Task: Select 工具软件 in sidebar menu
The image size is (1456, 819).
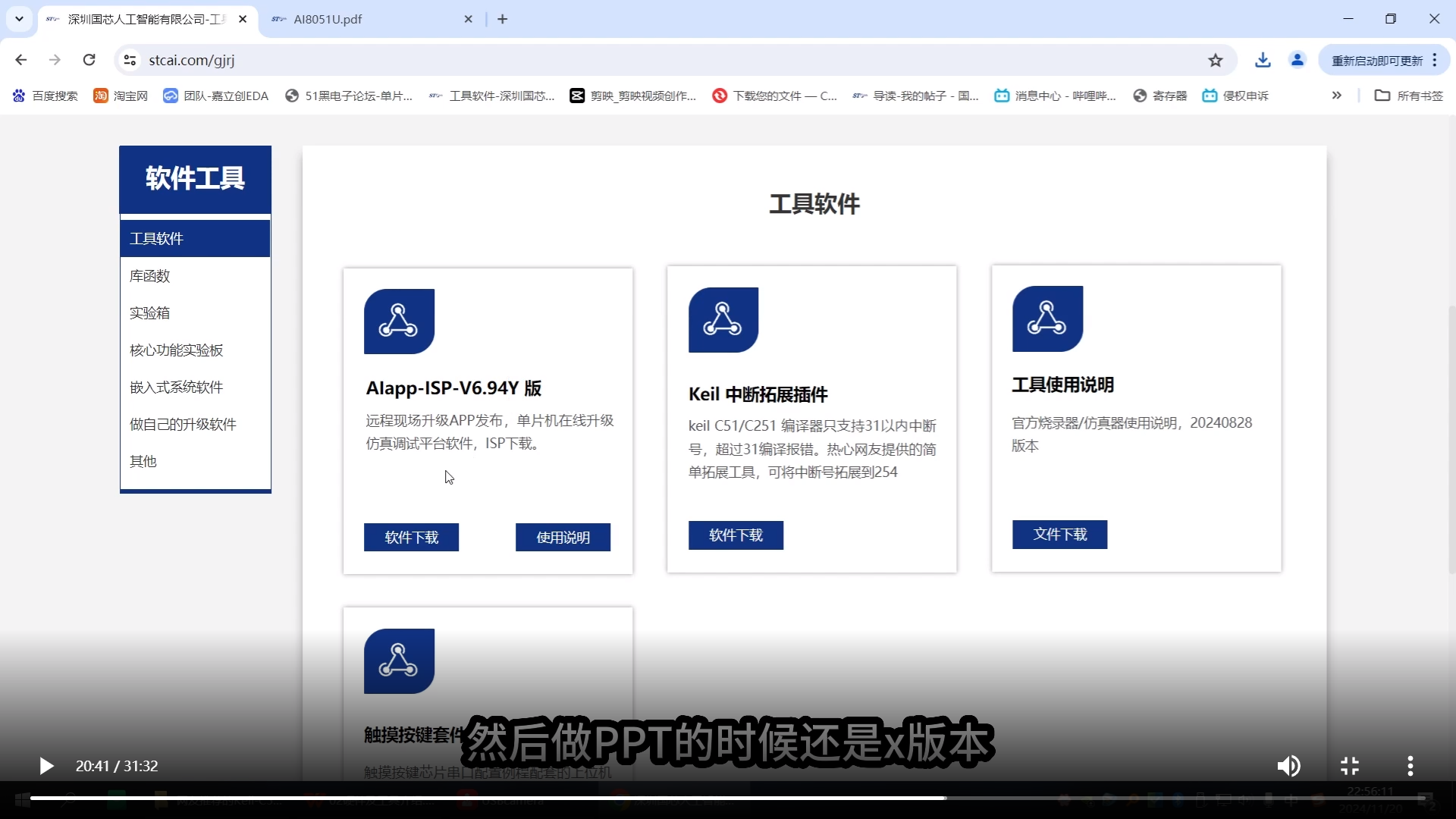Action: pos(195,239)
